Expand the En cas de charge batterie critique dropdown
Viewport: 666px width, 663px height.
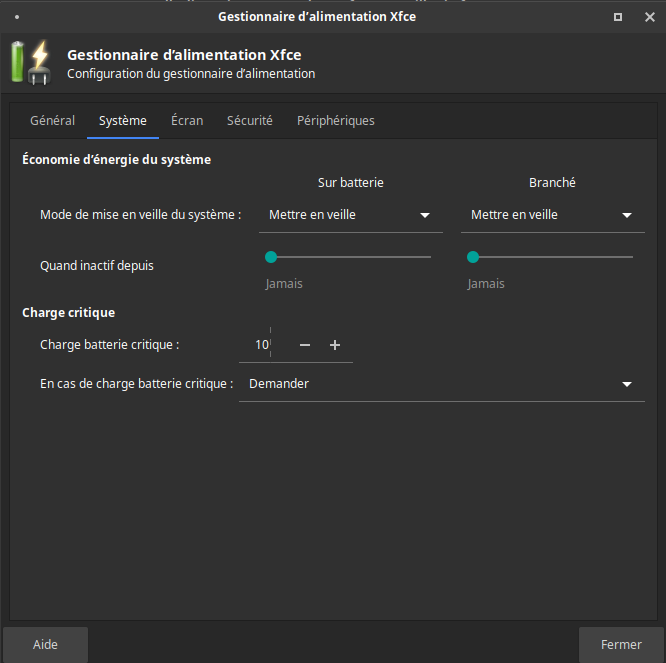(x=442, y=384)
